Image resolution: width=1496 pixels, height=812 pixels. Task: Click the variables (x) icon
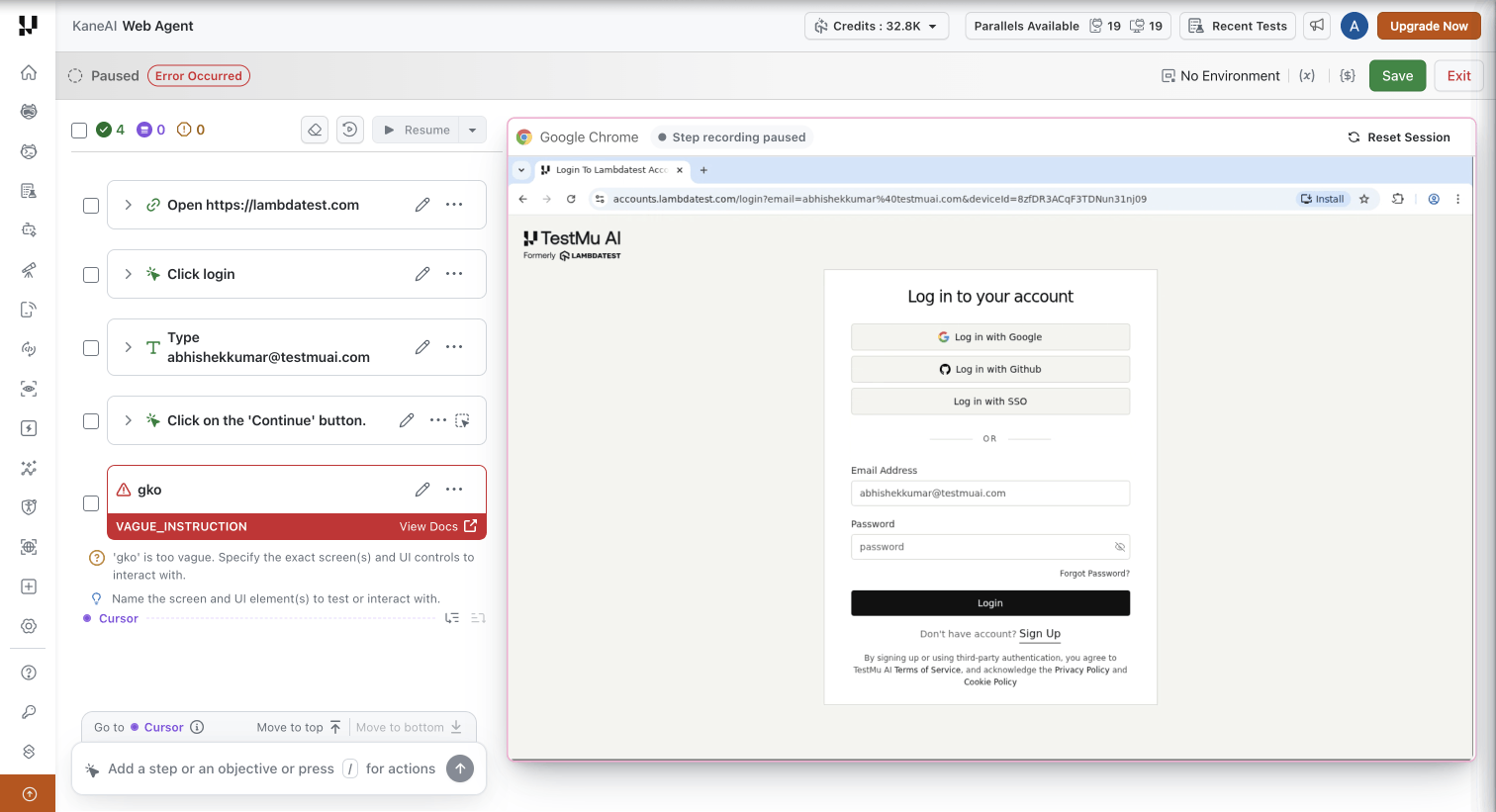click(1307, 75)
